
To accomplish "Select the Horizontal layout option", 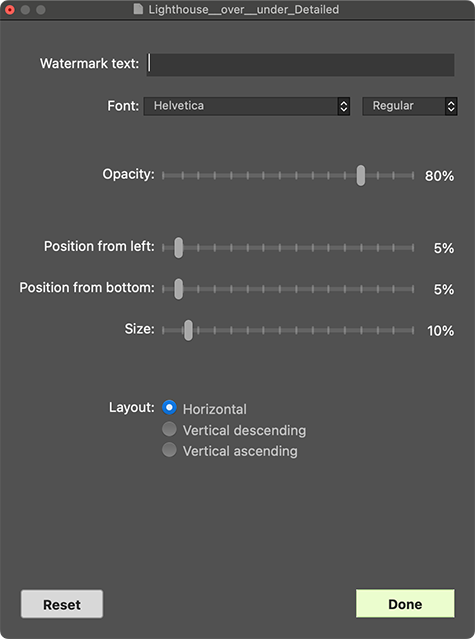I will pos(169,407).
